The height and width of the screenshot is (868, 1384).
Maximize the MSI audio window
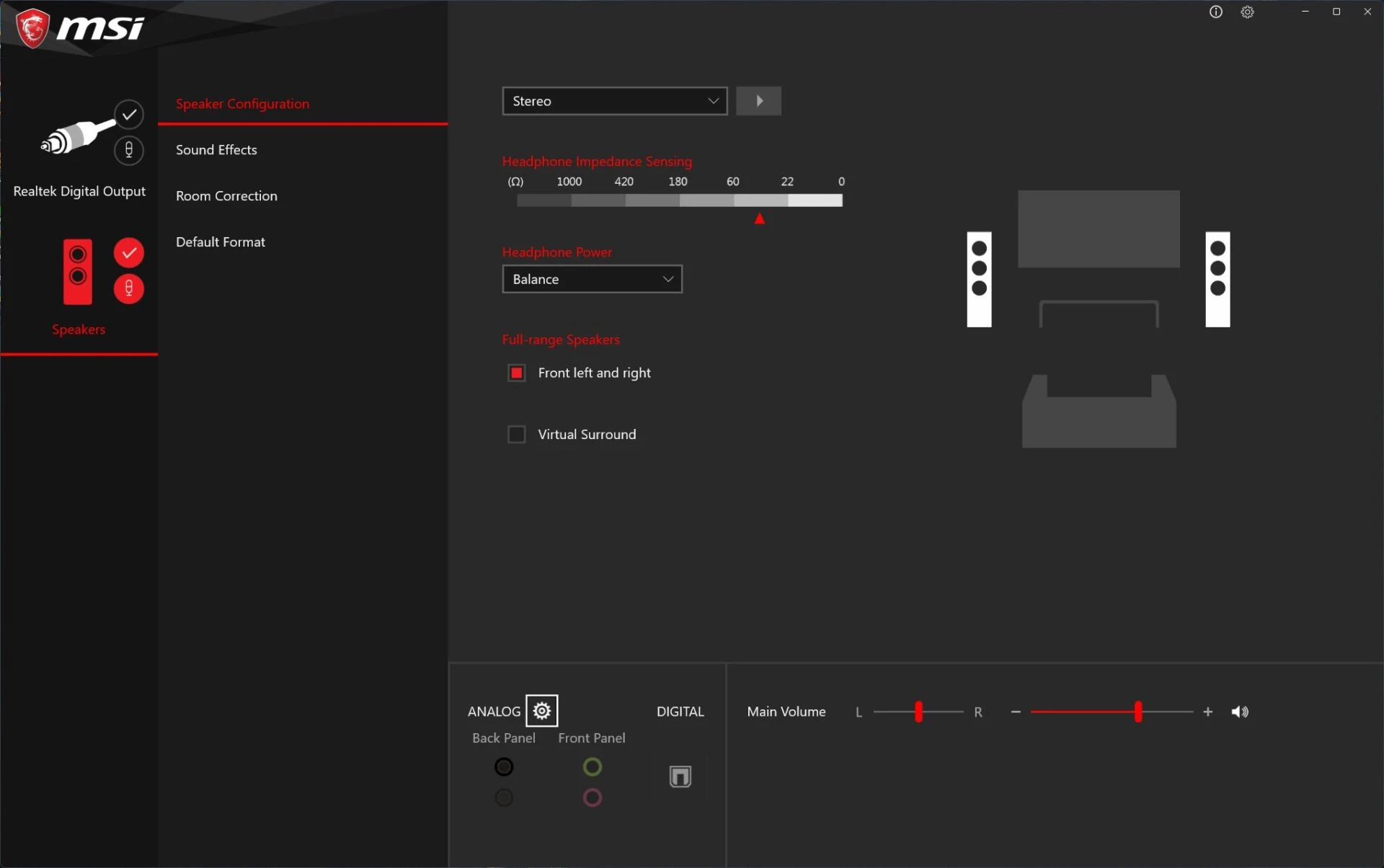tap(1336, 12)
